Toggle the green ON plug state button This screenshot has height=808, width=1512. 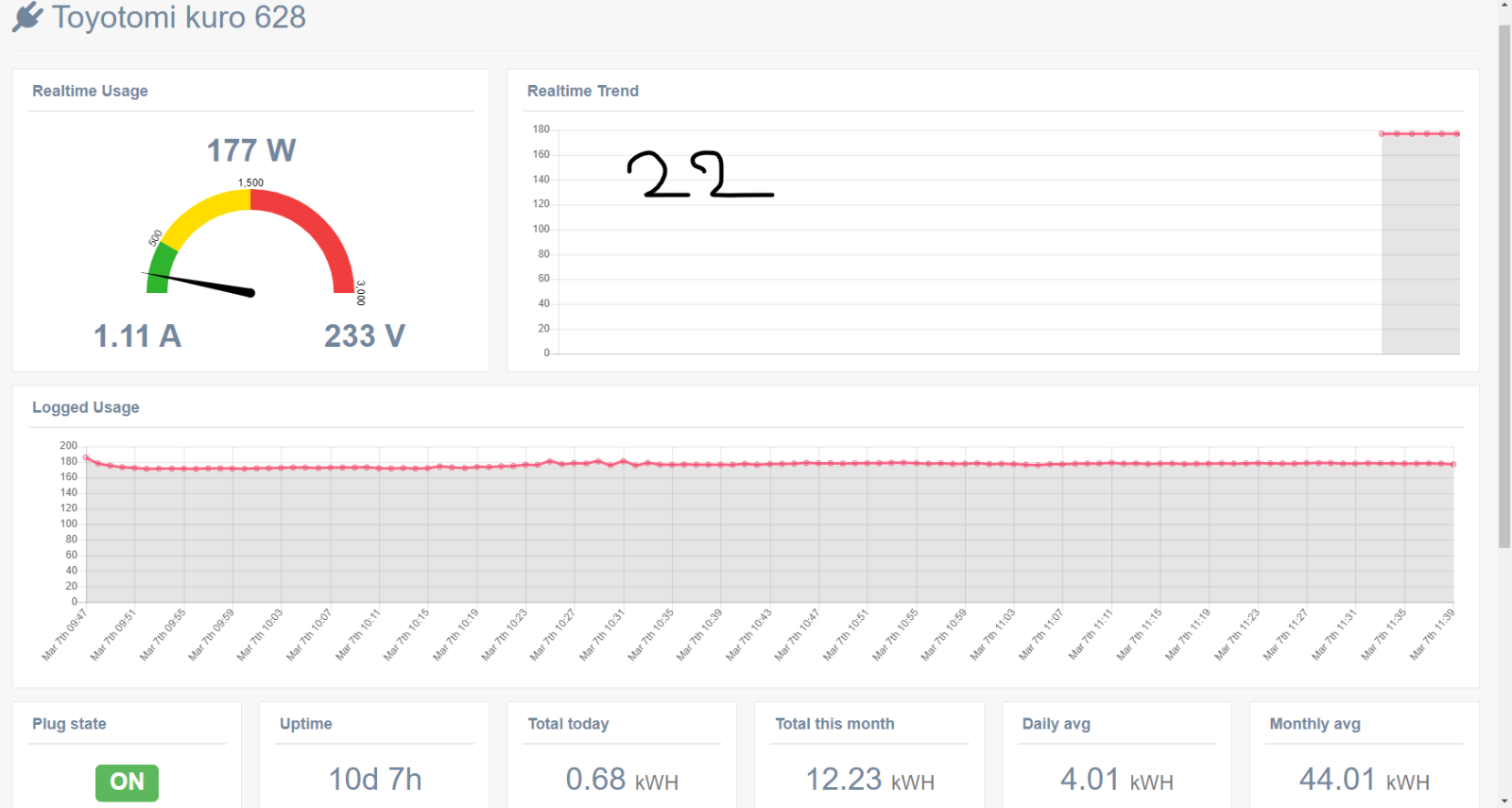(127, 782)
